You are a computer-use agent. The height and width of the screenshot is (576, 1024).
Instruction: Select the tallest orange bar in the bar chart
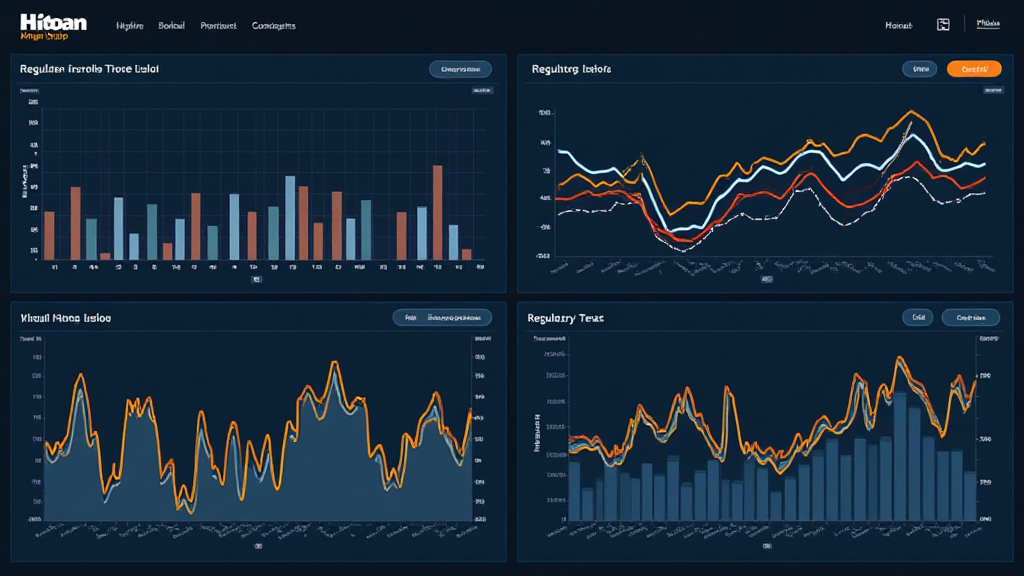point(437,212)
